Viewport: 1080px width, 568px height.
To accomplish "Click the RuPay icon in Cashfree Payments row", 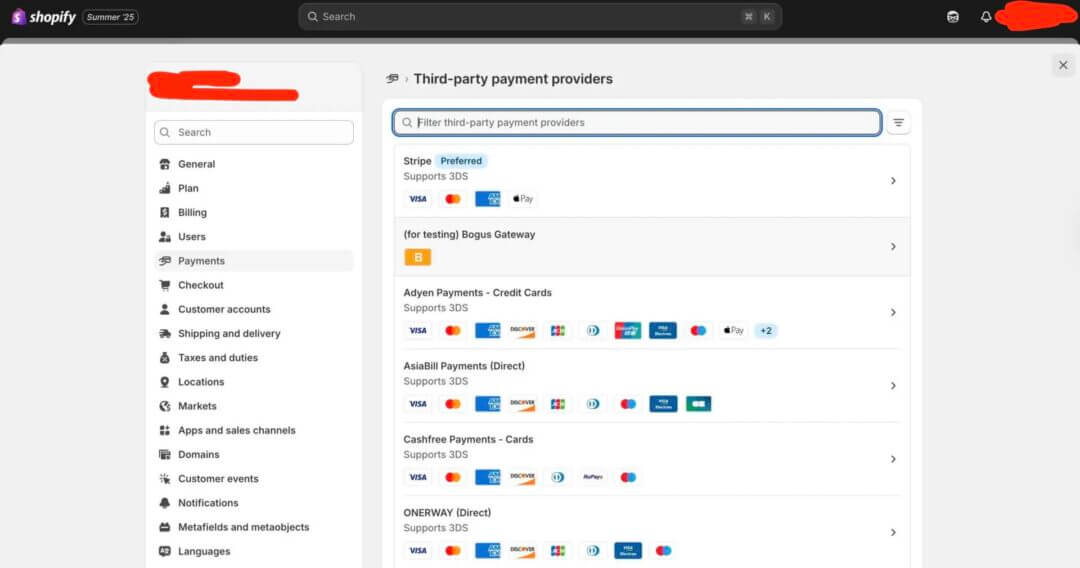I will coord(593,477).
